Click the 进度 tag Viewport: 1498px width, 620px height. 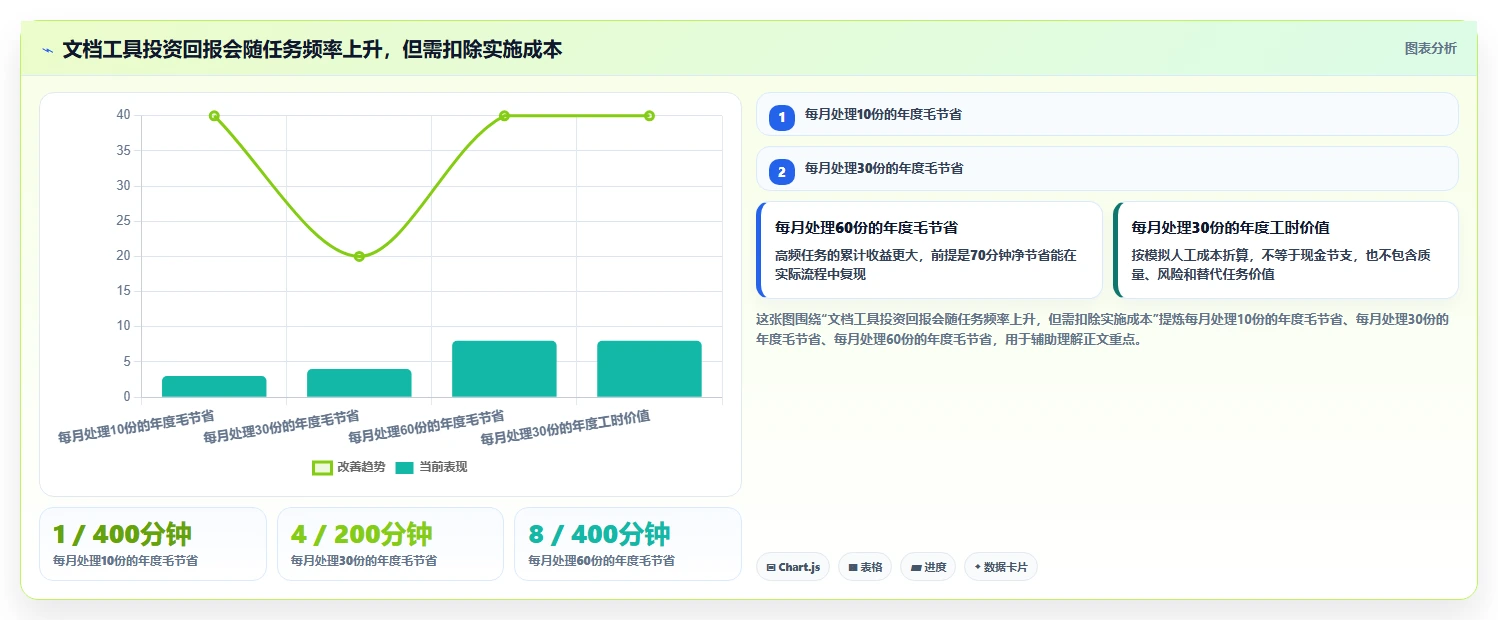928,567
